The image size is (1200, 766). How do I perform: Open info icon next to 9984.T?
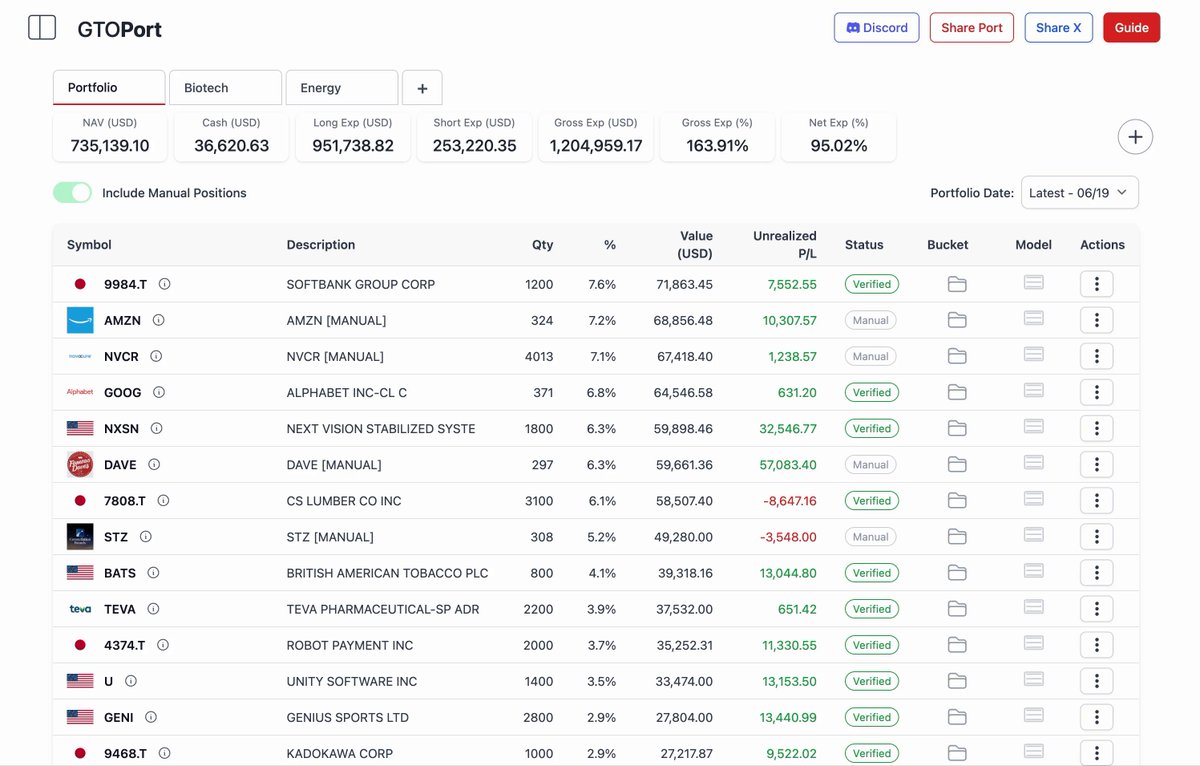(164, 284)
